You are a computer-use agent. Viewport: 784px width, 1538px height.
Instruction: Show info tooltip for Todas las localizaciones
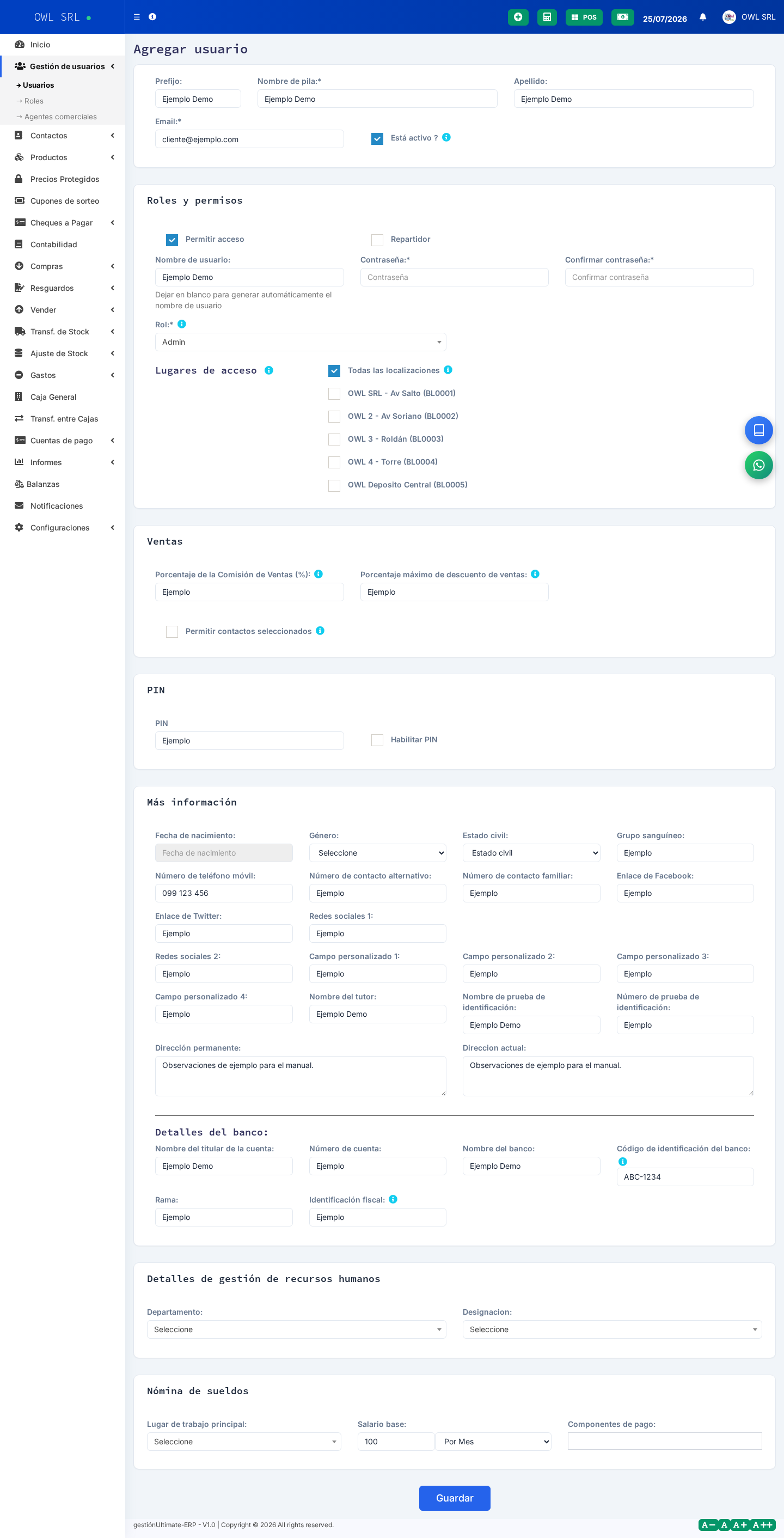448,370
